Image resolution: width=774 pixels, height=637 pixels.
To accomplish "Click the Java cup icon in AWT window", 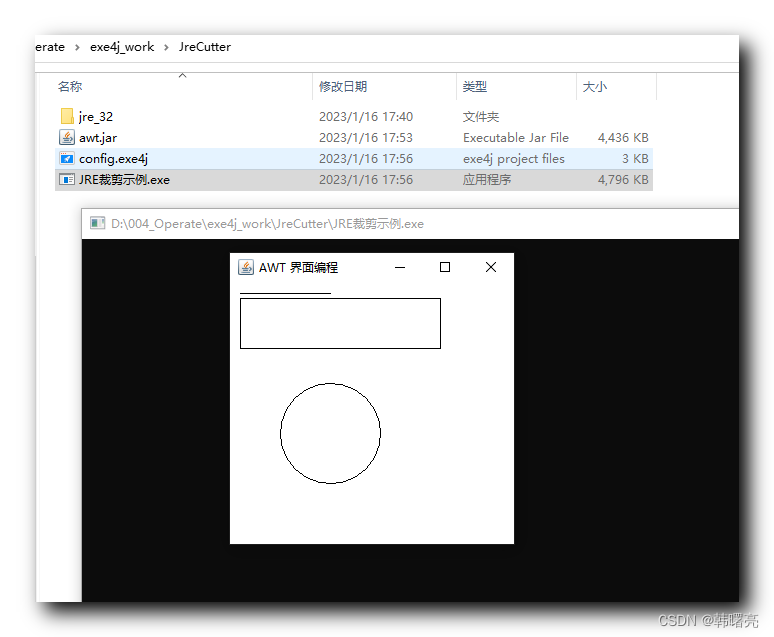I will click(x=246, y=267).
